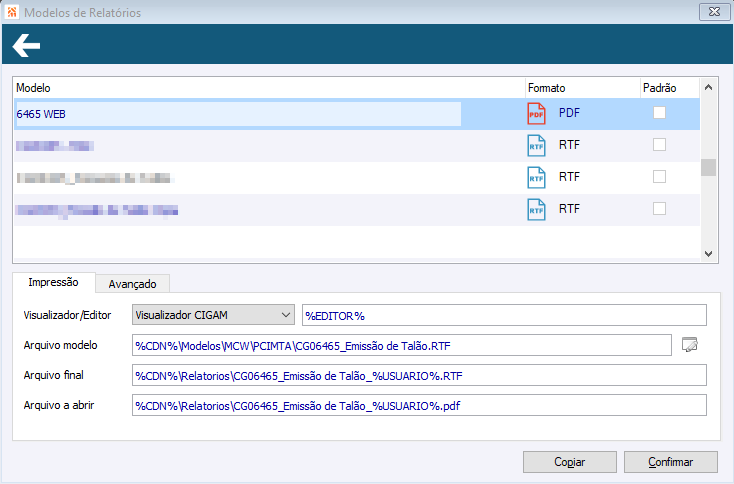Screen dimensions: 734x484
Task: Click the list scrollbar up arrow
Action: tap(708, 88)
